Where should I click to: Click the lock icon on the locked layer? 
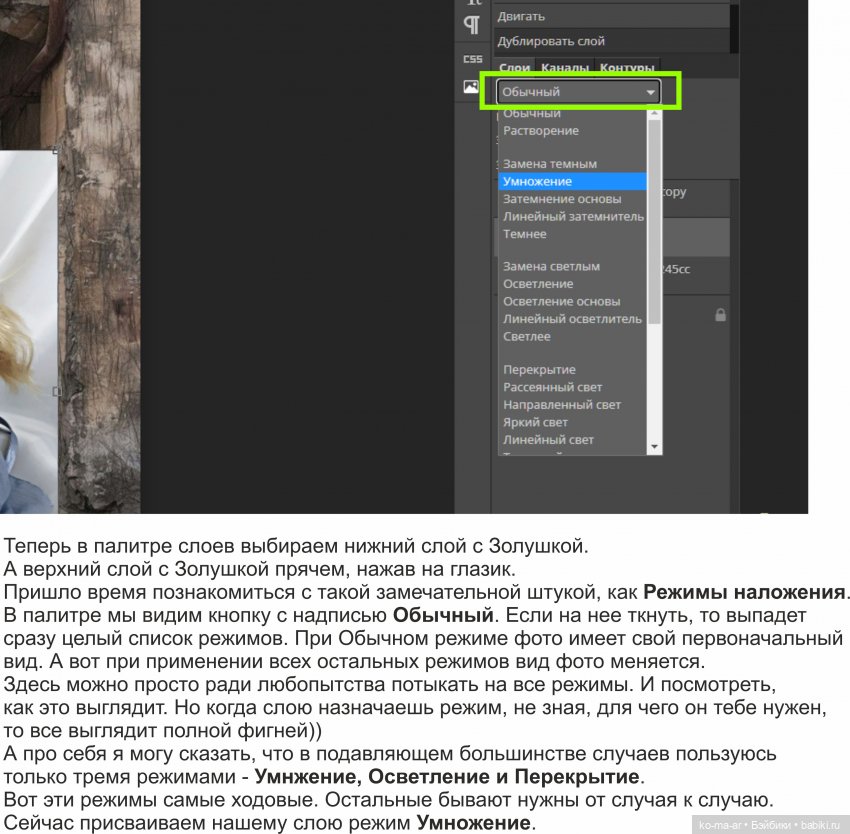720,314
